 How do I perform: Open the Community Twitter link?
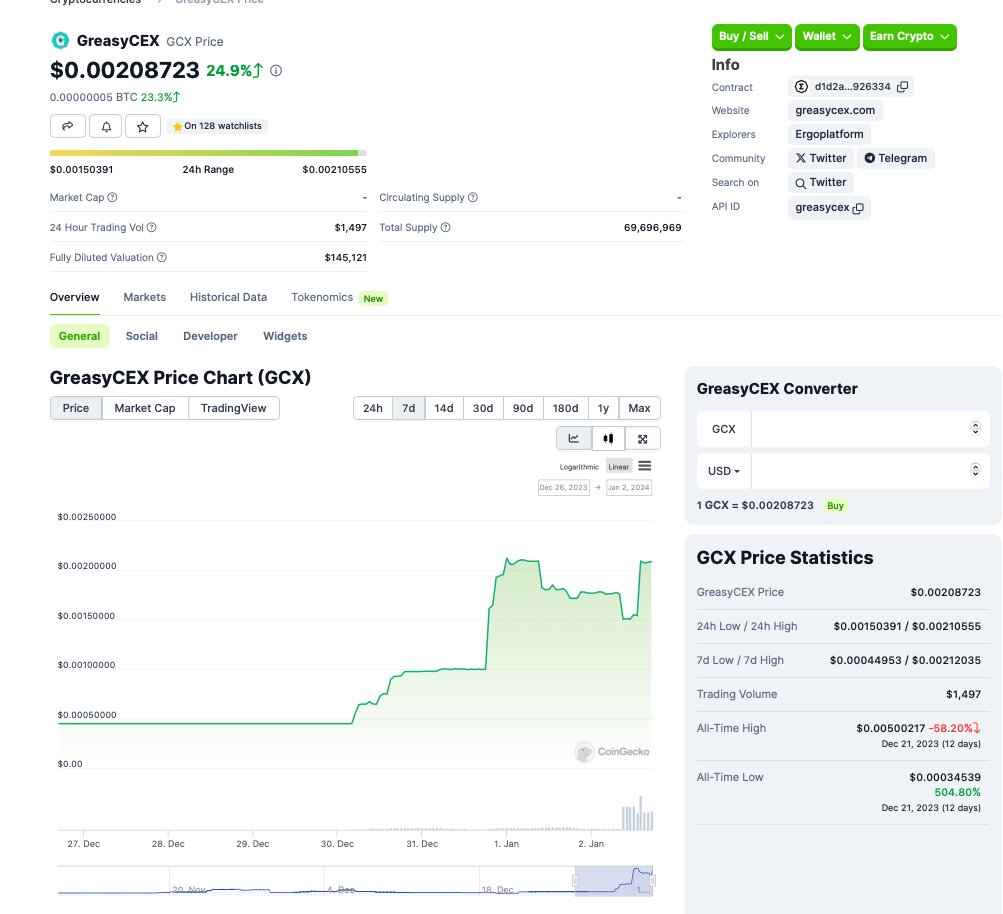[821, 158]
